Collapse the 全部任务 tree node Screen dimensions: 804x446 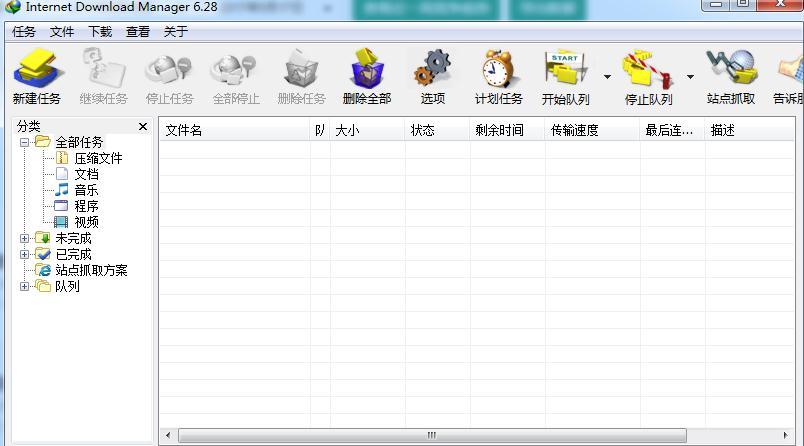tap(24, 142)
